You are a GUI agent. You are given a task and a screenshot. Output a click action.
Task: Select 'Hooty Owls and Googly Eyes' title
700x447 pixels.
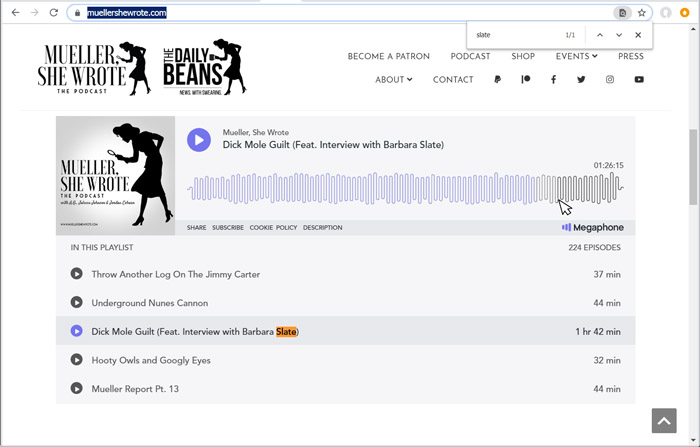(x=151, y=360)
